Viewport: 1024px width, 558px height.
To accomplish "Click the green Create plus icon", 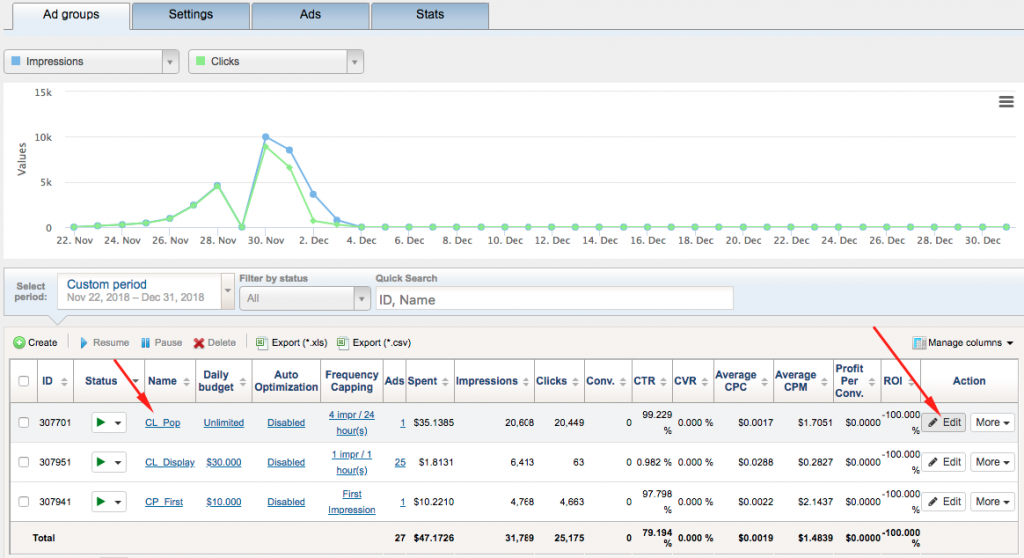I will pos(19,343).
